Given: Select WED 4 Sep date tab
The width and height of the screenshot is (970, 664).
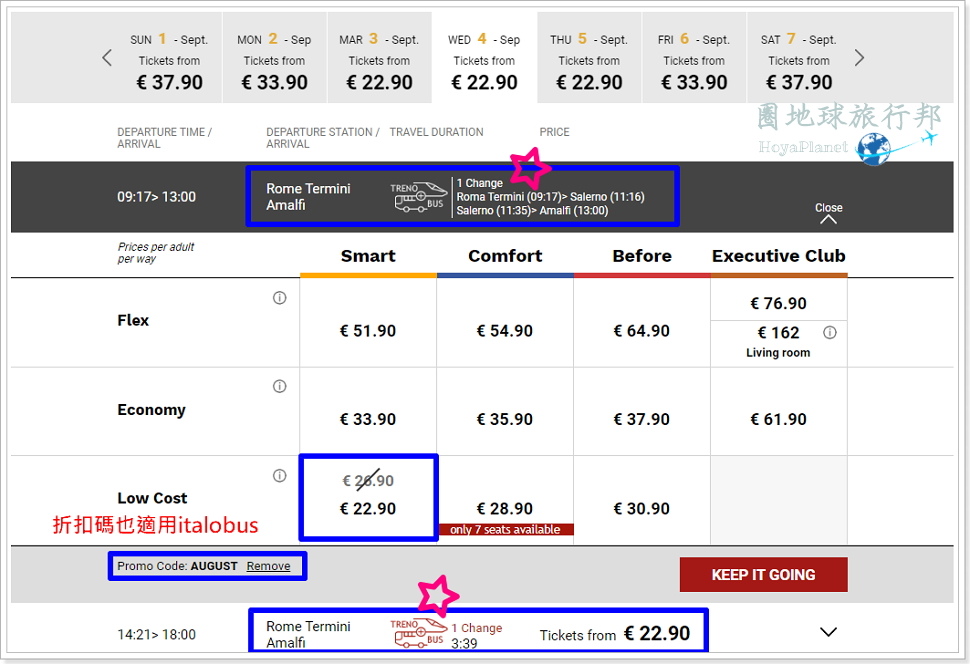Looking at the screenshot, I should click(x=484, y=58).
